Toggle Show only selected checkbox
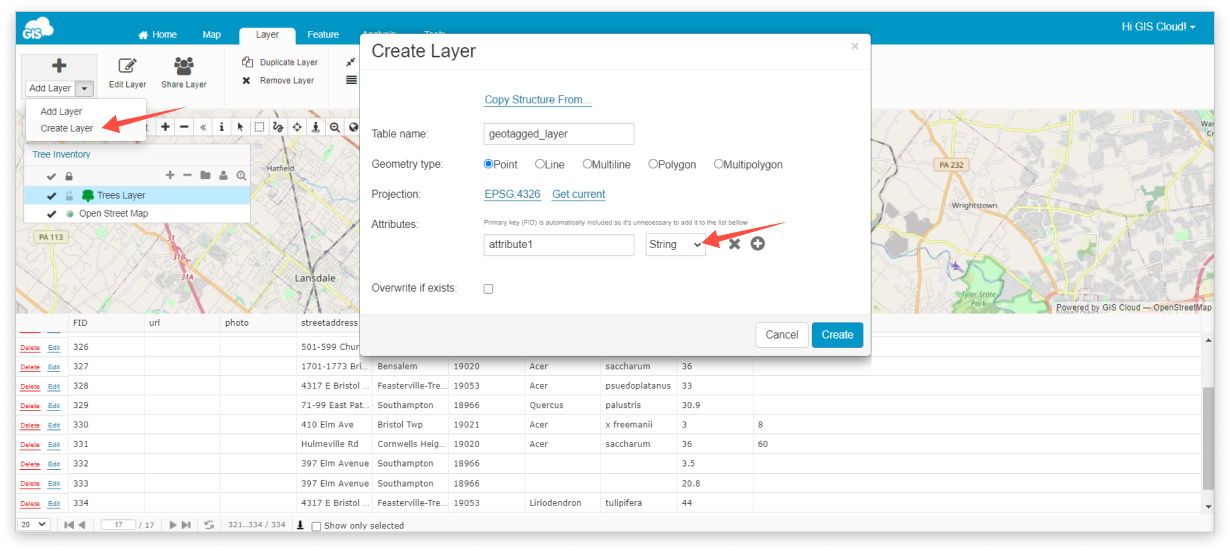Image resolution: width=1230 pixels, height=552 pixels. [x=316, y=526]
